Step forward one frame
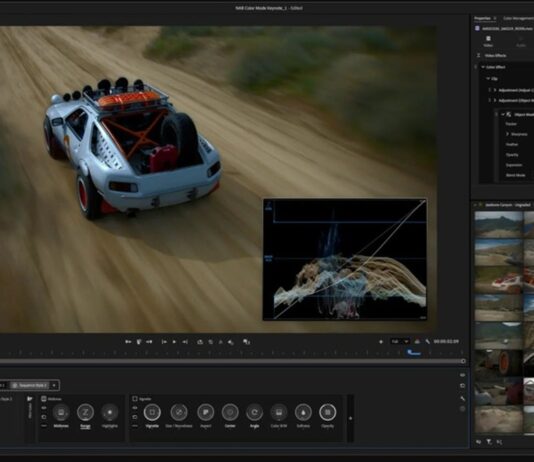Image resolution: width=534 pixels, height=462 pixels. (x=185, y=342)
